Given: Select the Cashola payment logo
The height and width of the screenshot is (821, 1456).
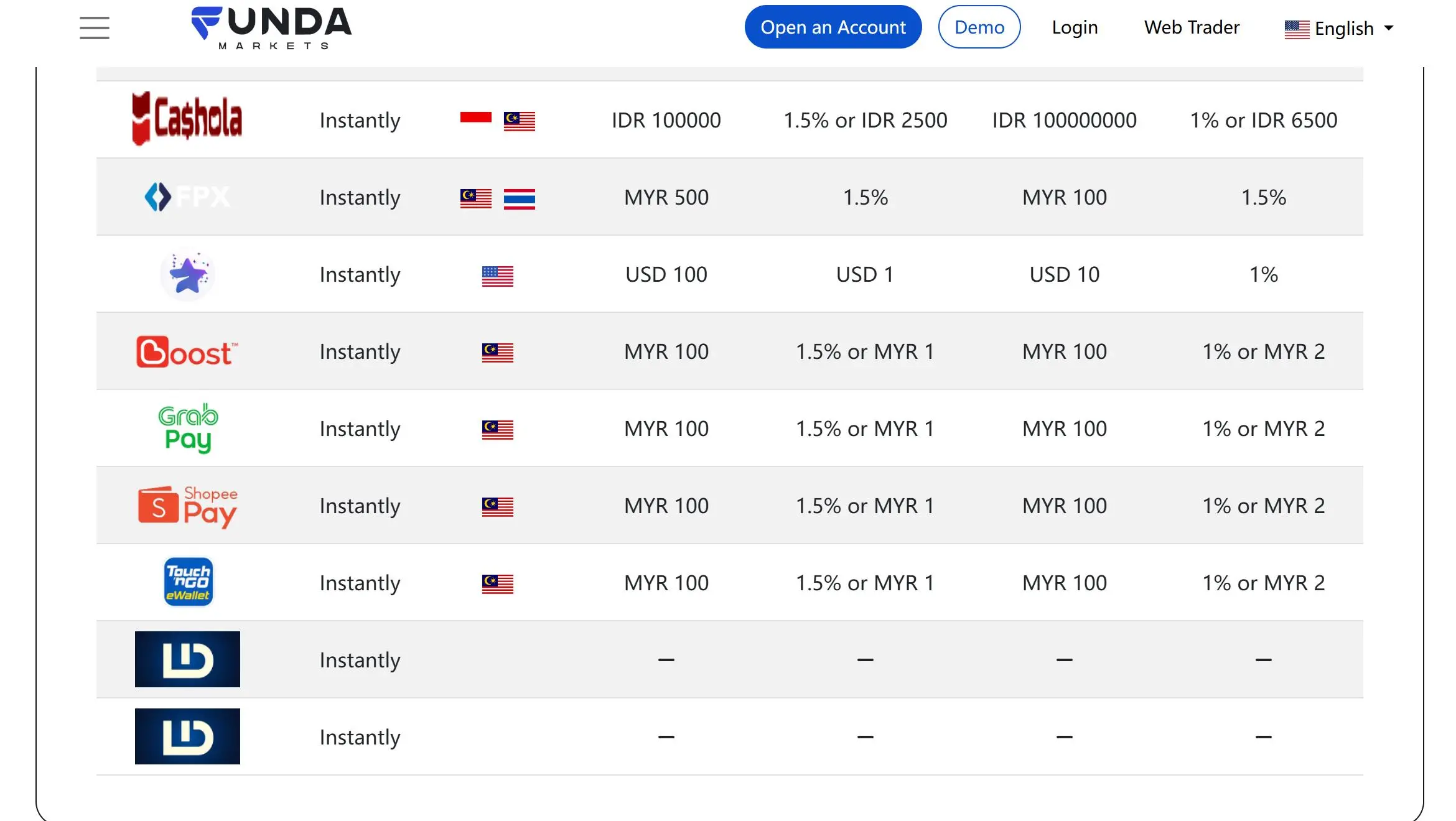Looking at the screenshot, I should (x=187, y=119).
